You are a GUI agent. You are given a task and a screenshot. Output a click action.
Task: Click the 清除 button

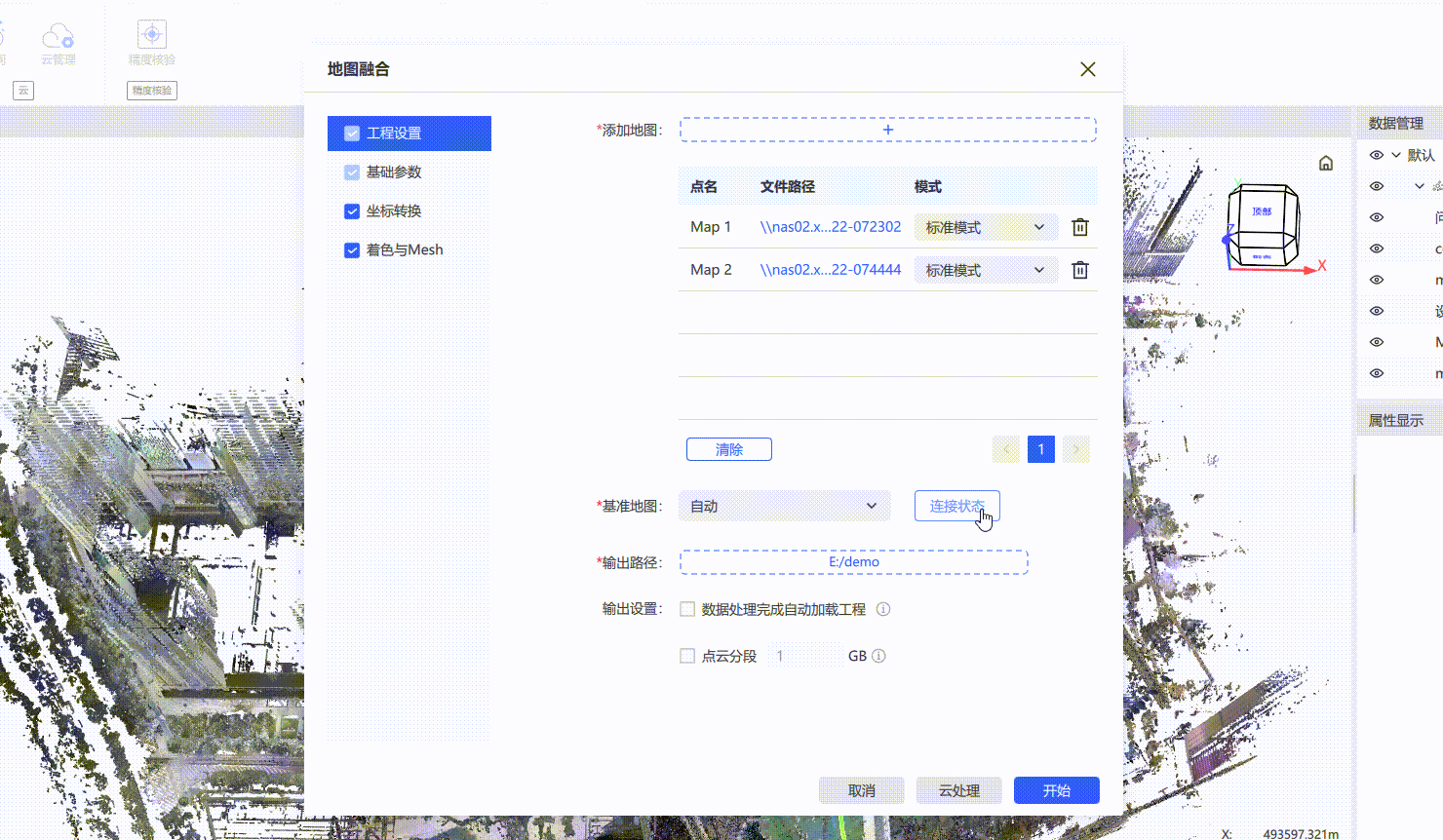click(729, 449)
